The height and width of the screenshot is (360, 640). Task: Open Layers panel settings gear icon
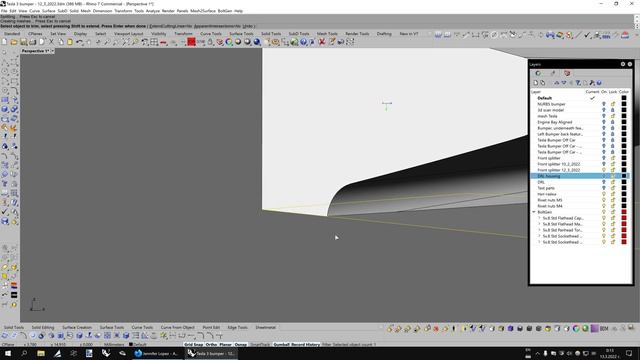pyautogui.click(x=623, y=64)
